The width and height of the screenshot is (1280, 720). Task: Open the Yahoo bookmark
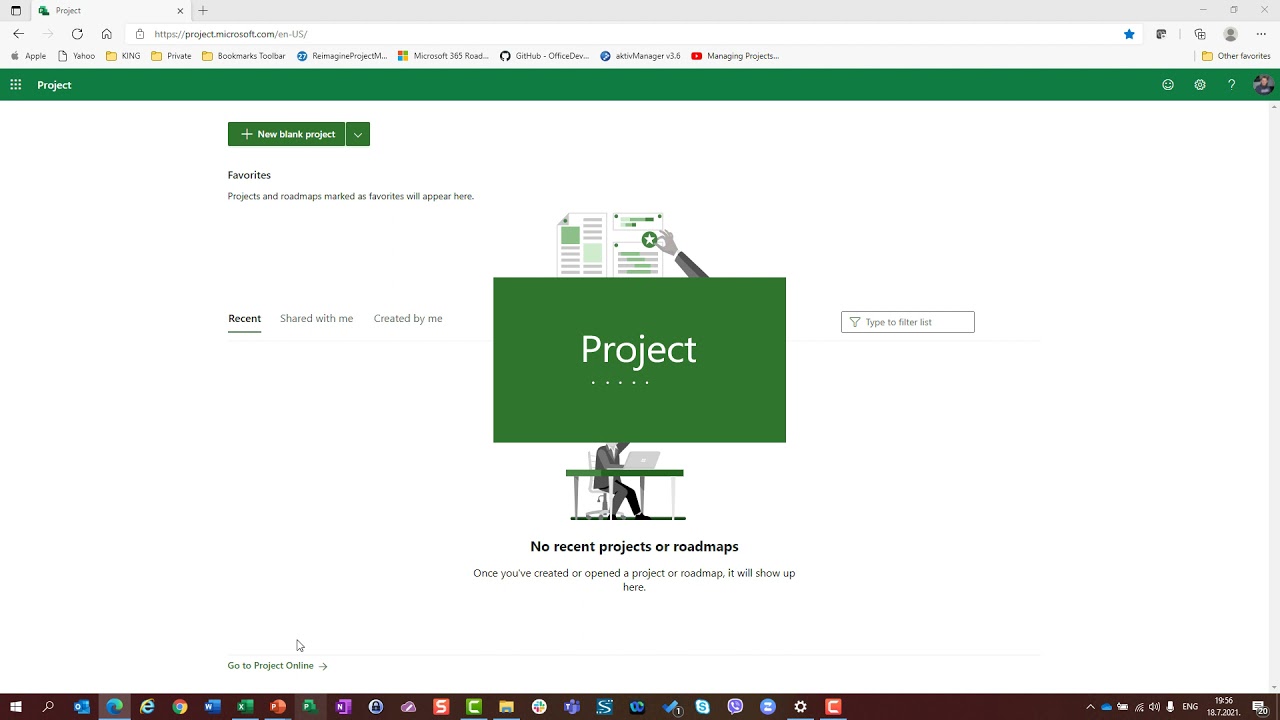point(77,56)
